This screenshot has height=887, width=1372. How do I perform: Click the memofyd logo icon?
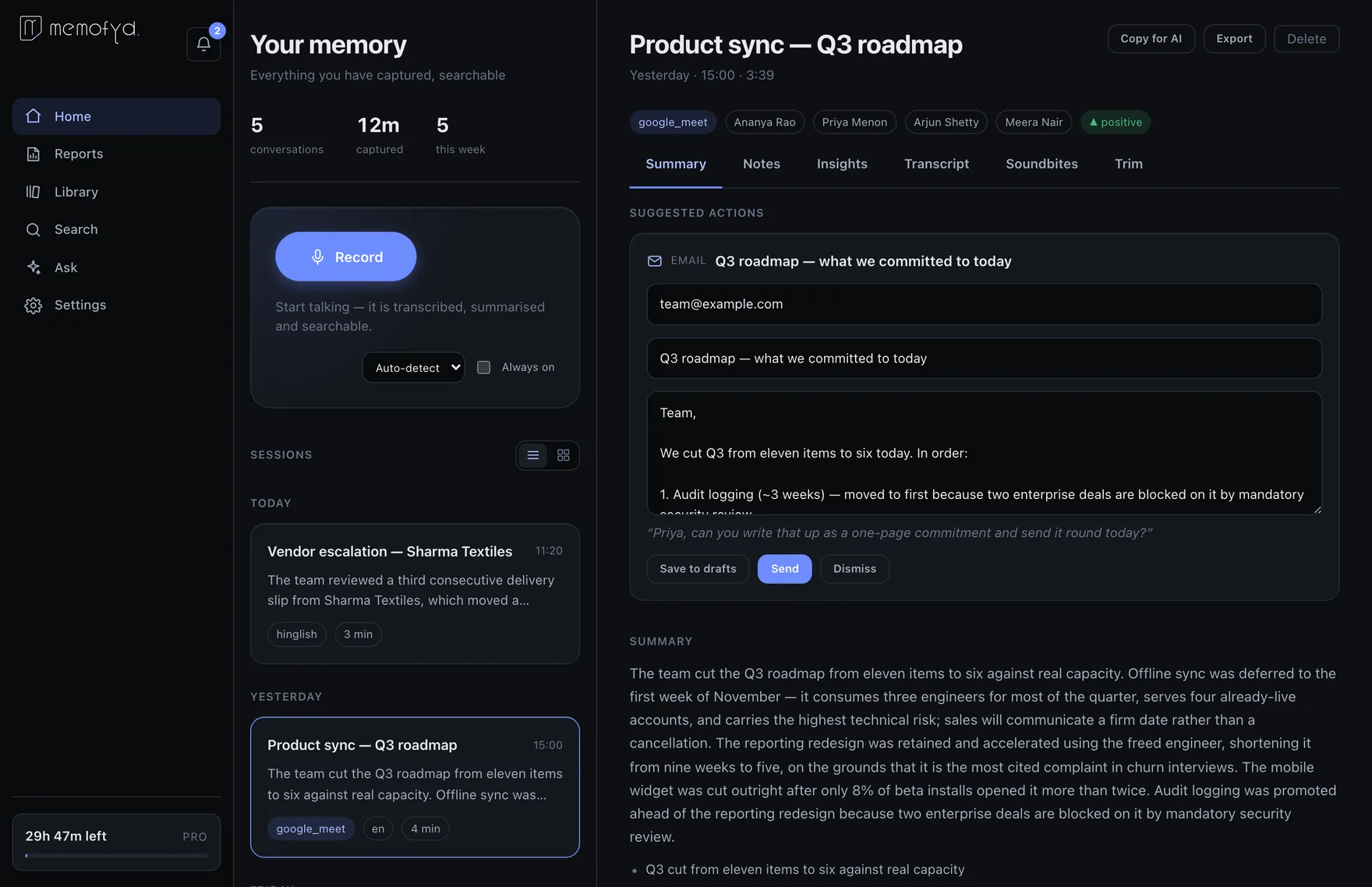pyautogui.click(x=30, y=28)
